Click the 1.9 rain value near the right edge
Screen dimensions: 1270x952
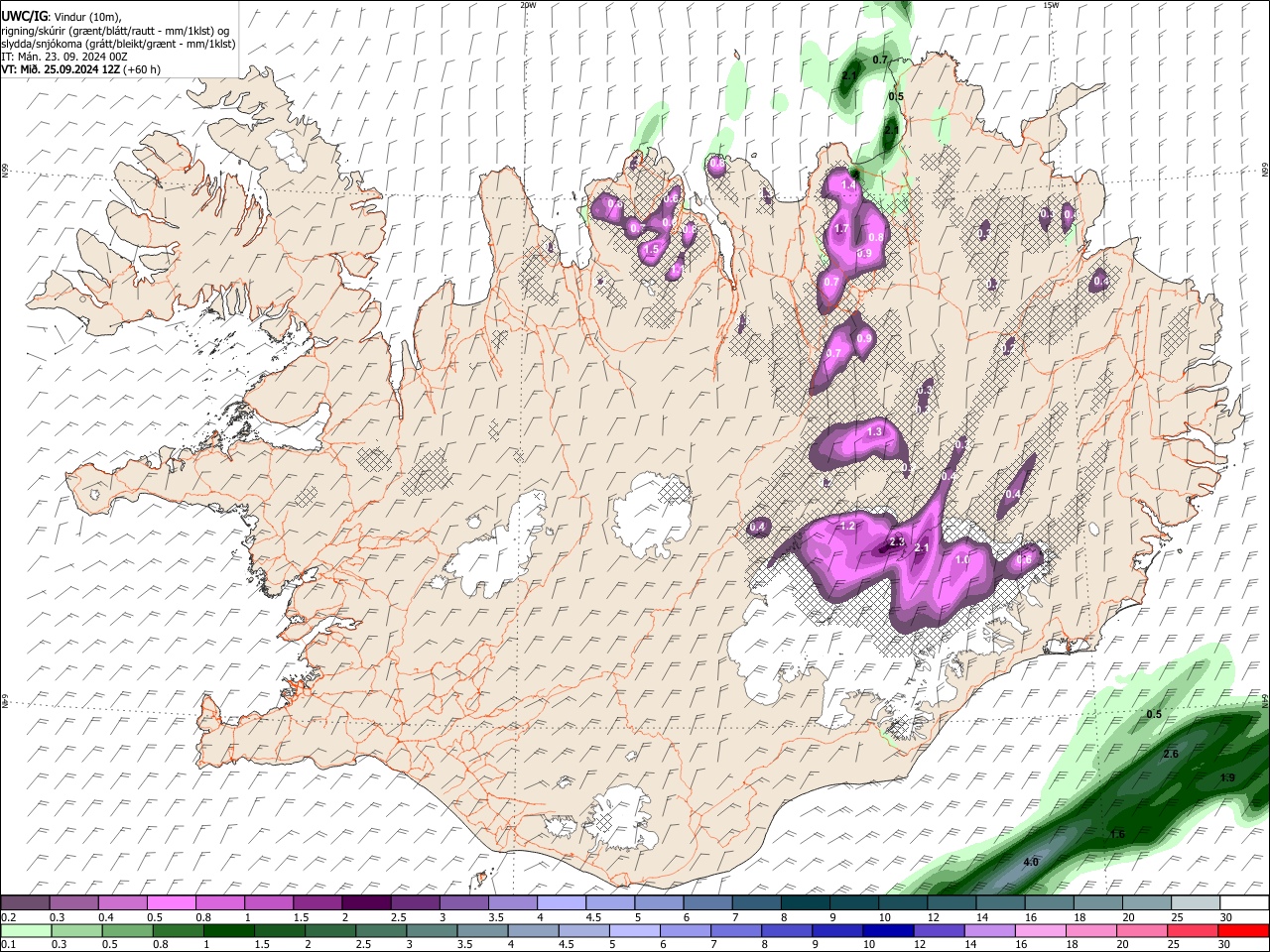pyautogui.click(x=1227, y=777)
